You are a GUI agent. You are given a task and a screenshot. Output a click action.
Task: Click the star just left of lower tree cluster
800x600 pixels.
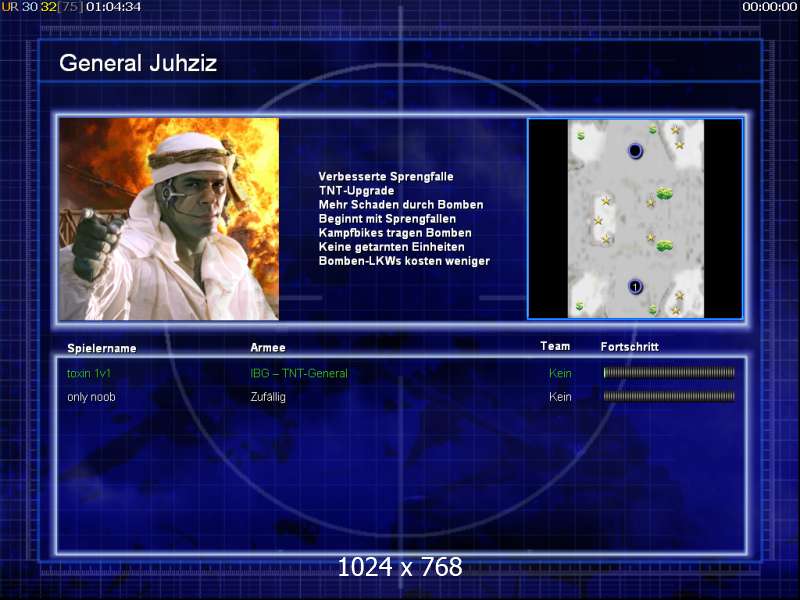point(651,237)
